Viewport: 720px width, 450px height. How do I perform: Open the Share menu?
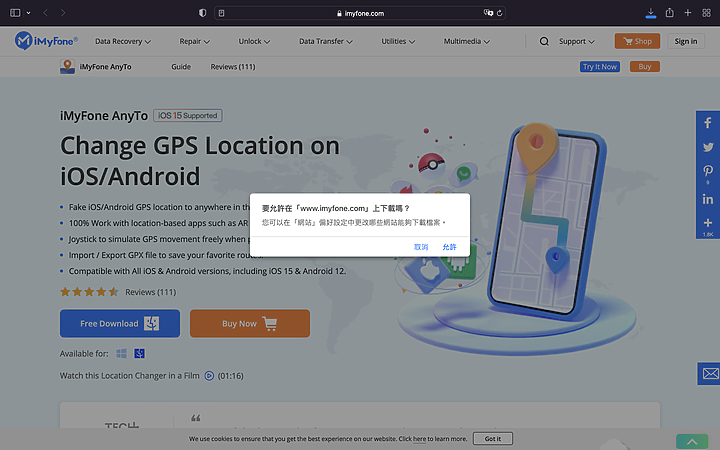tap(669, 12)
